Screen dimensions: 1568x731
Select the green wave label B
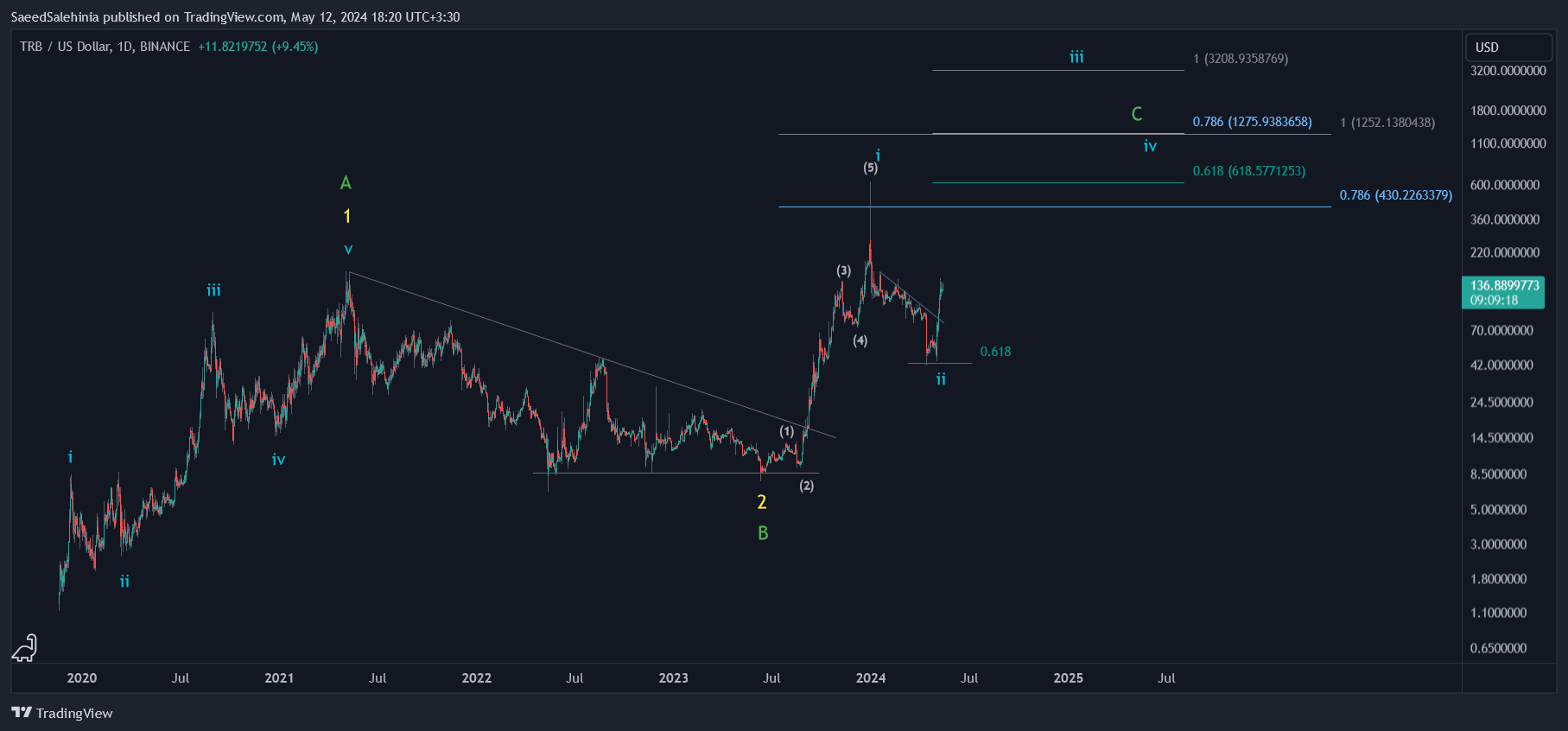(x=763, y=533)
